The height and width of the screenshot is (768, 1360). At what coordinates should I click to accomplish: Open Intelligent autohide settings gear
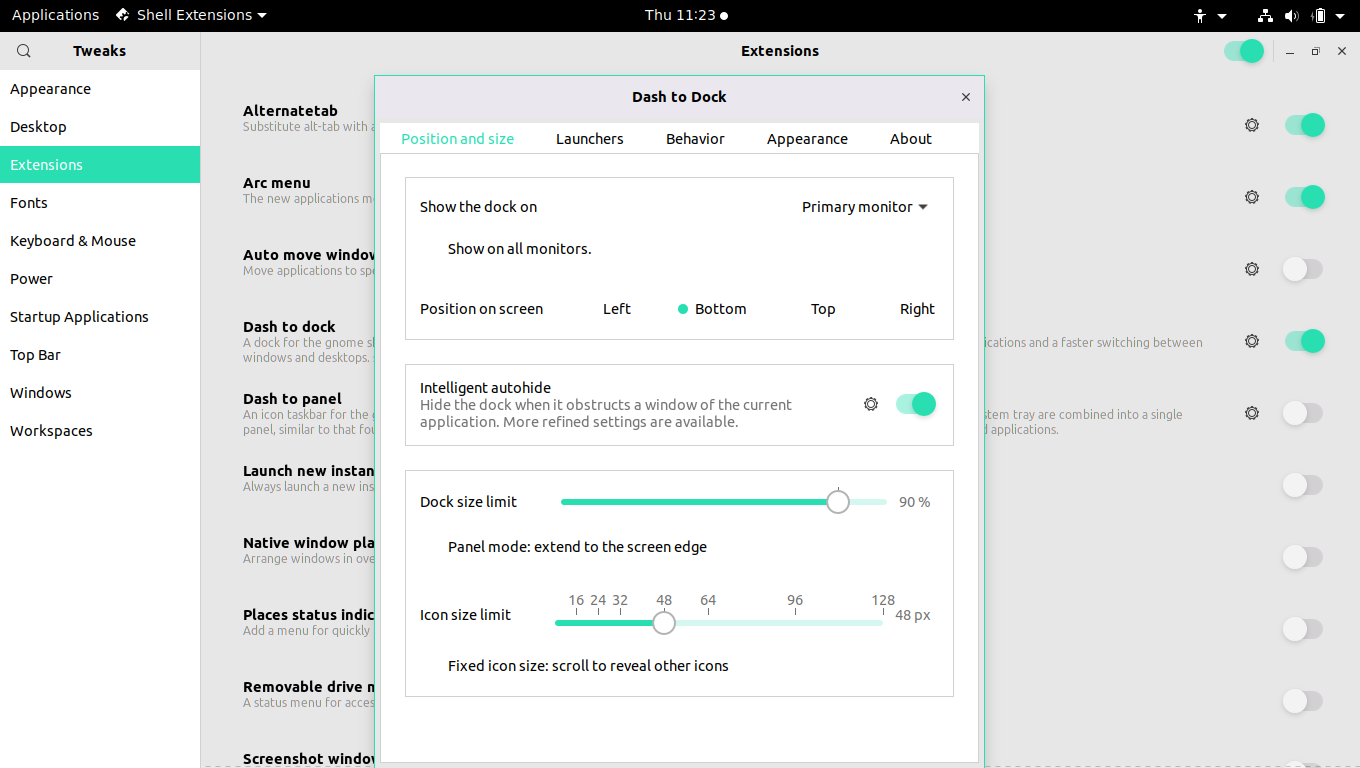[871, 404]
